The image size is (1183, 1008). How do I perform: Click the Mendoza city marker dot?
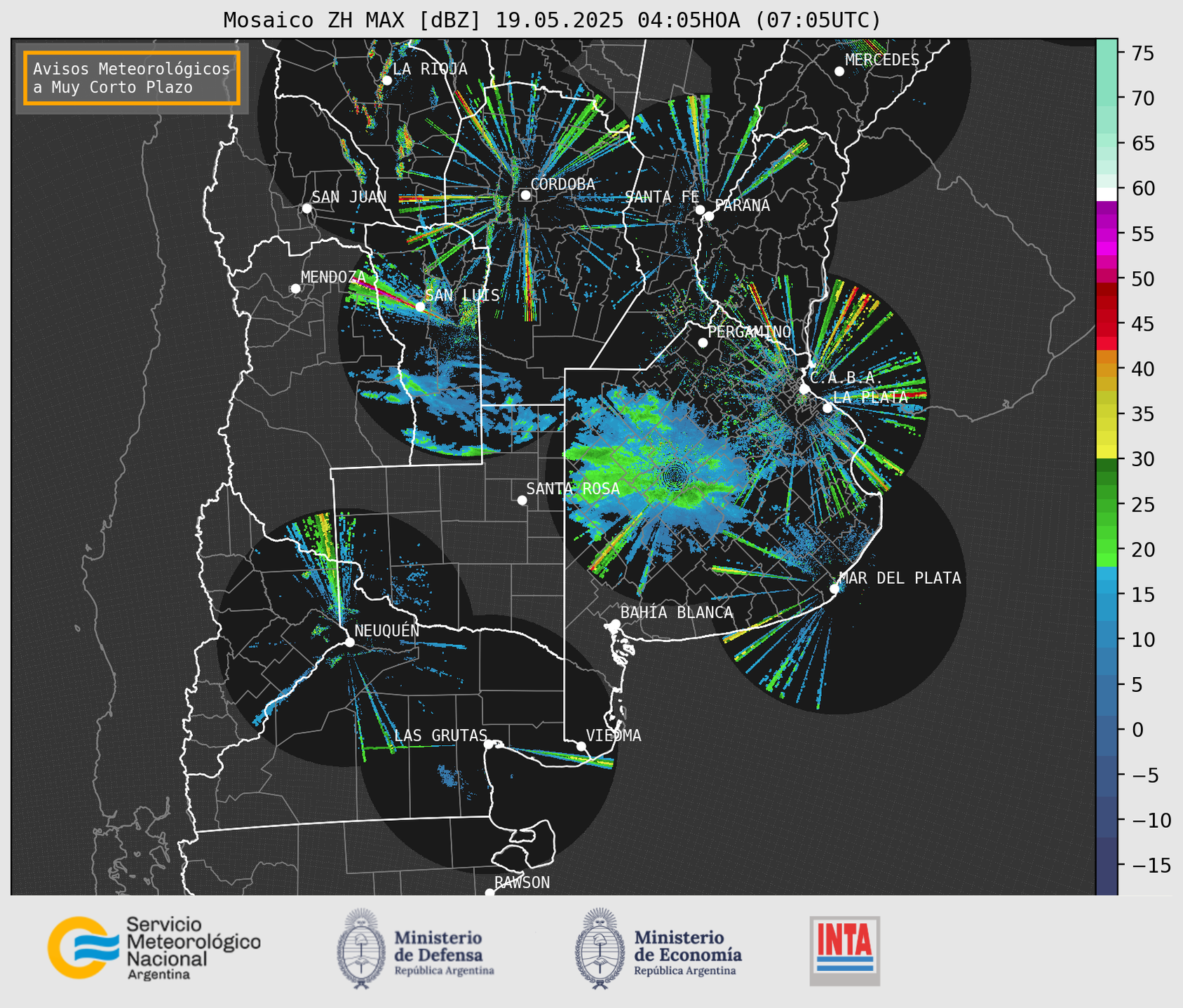point(295,289)
